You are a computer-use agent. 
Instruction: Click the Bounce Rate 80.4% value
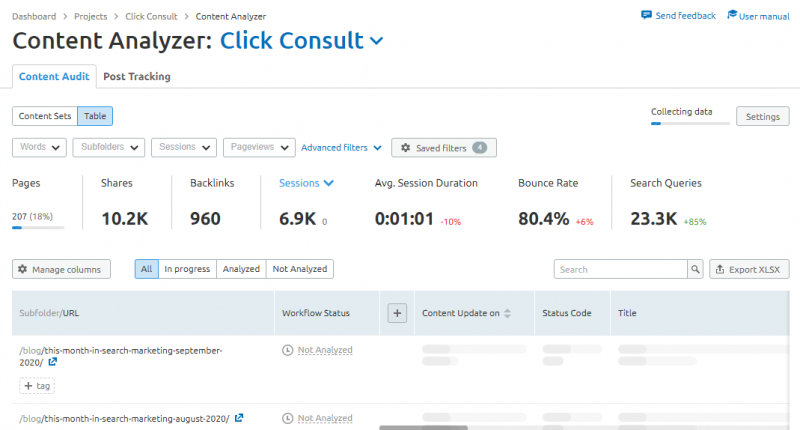click(x=543, y=219)
